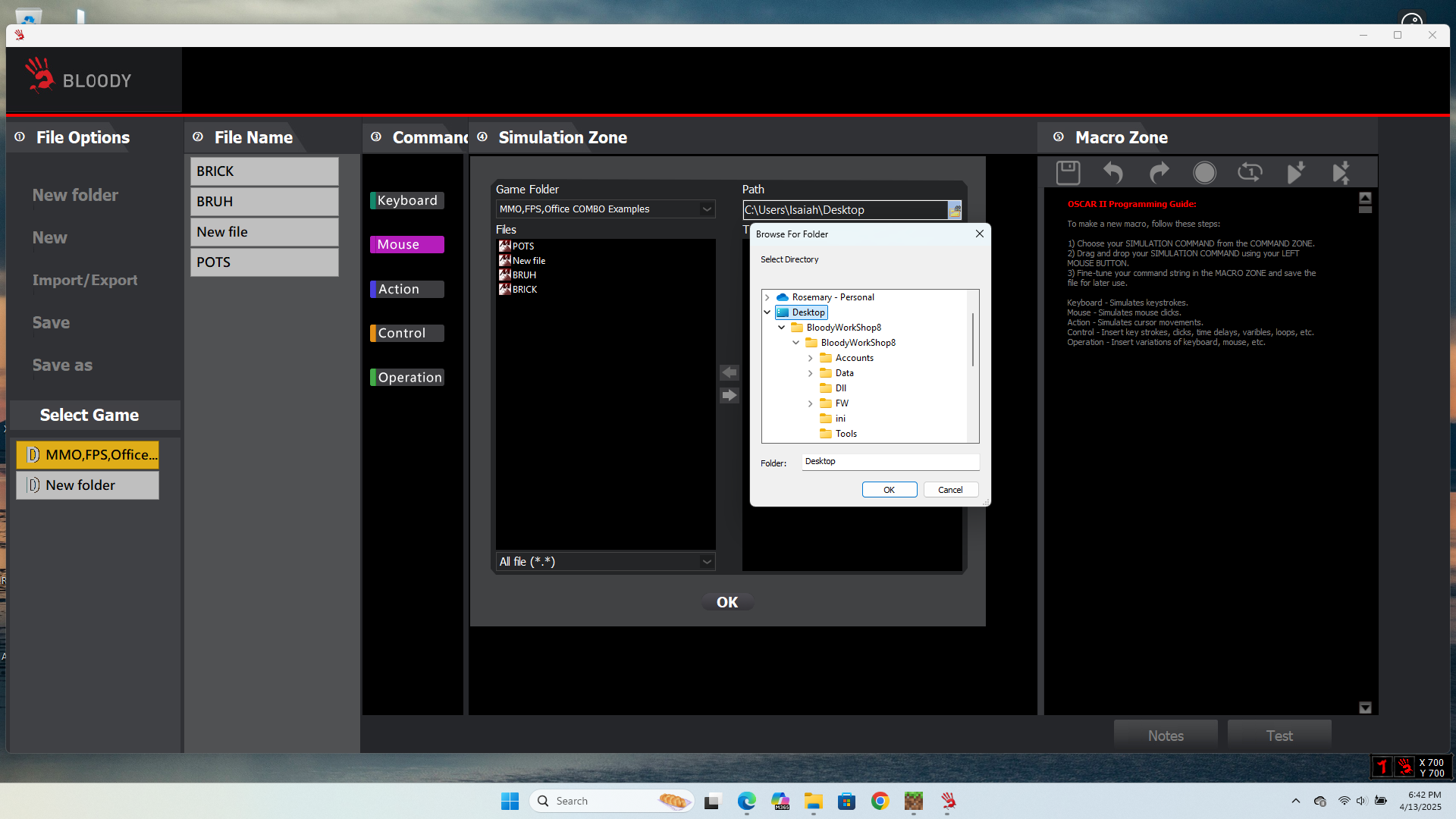Click the redo arrow in Macro Zone
The width and height of the screenshot is (1456, 819).
click(1159, 173)
